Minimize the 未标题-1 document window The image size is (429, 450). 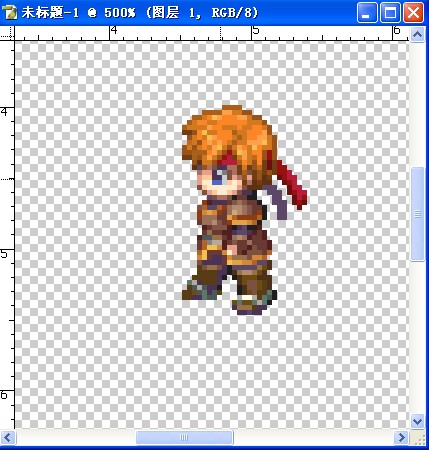pos(367,13)
